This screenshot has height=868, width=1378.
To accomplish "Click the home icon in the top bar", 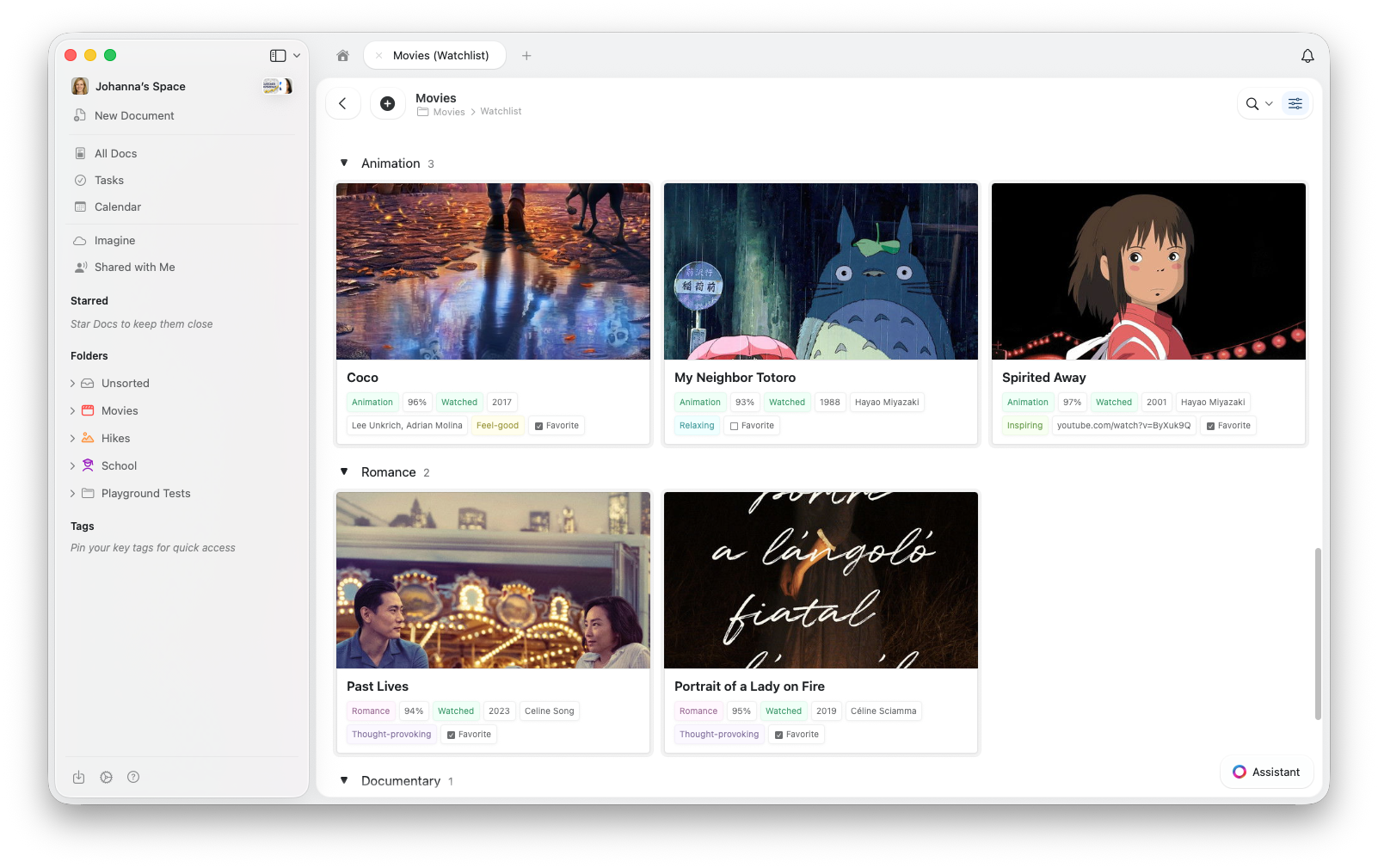I will tap(342, 55).
